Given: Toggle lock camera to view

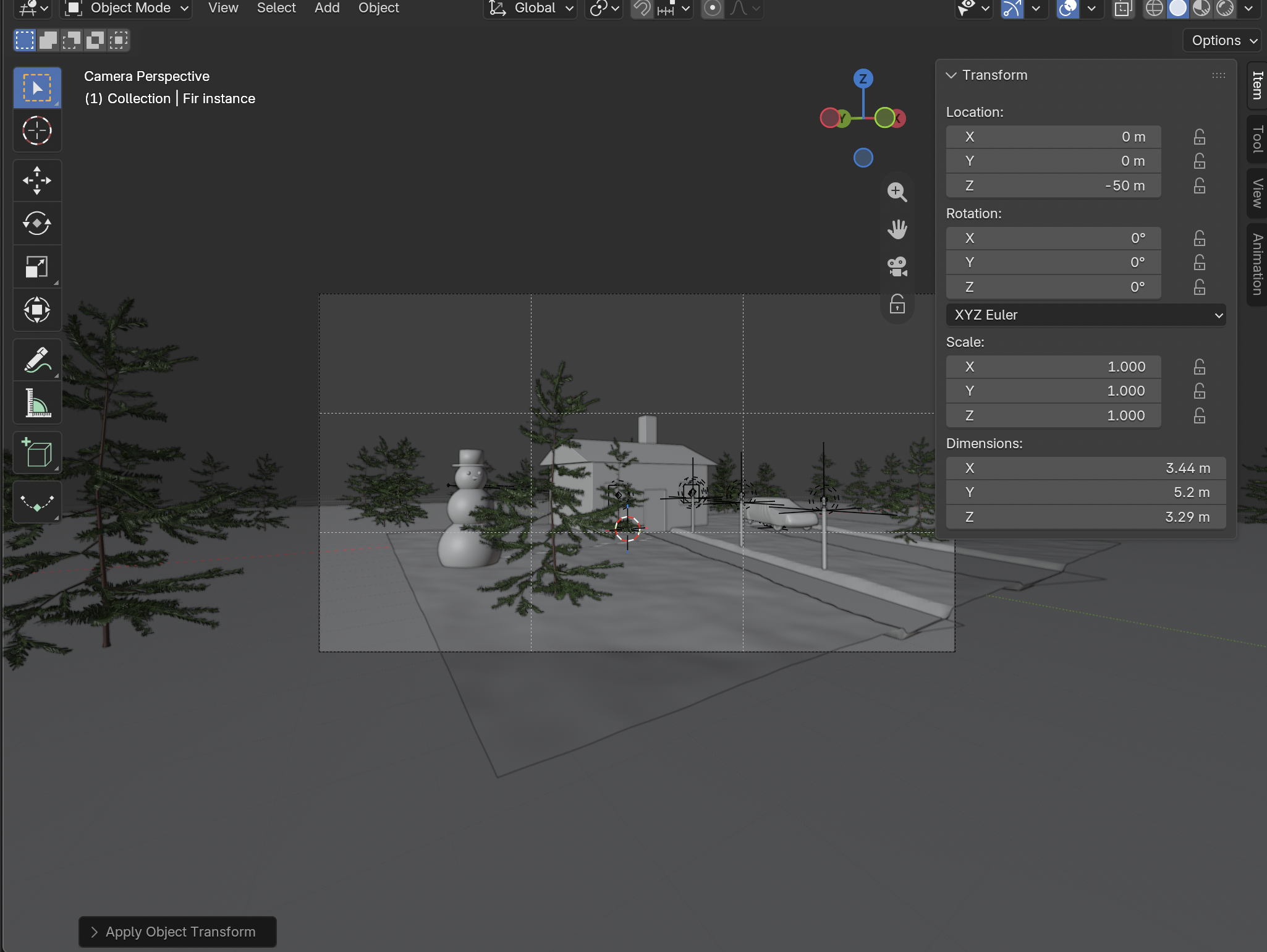Looking at the screenshot, I should click(x=897, y=304).
